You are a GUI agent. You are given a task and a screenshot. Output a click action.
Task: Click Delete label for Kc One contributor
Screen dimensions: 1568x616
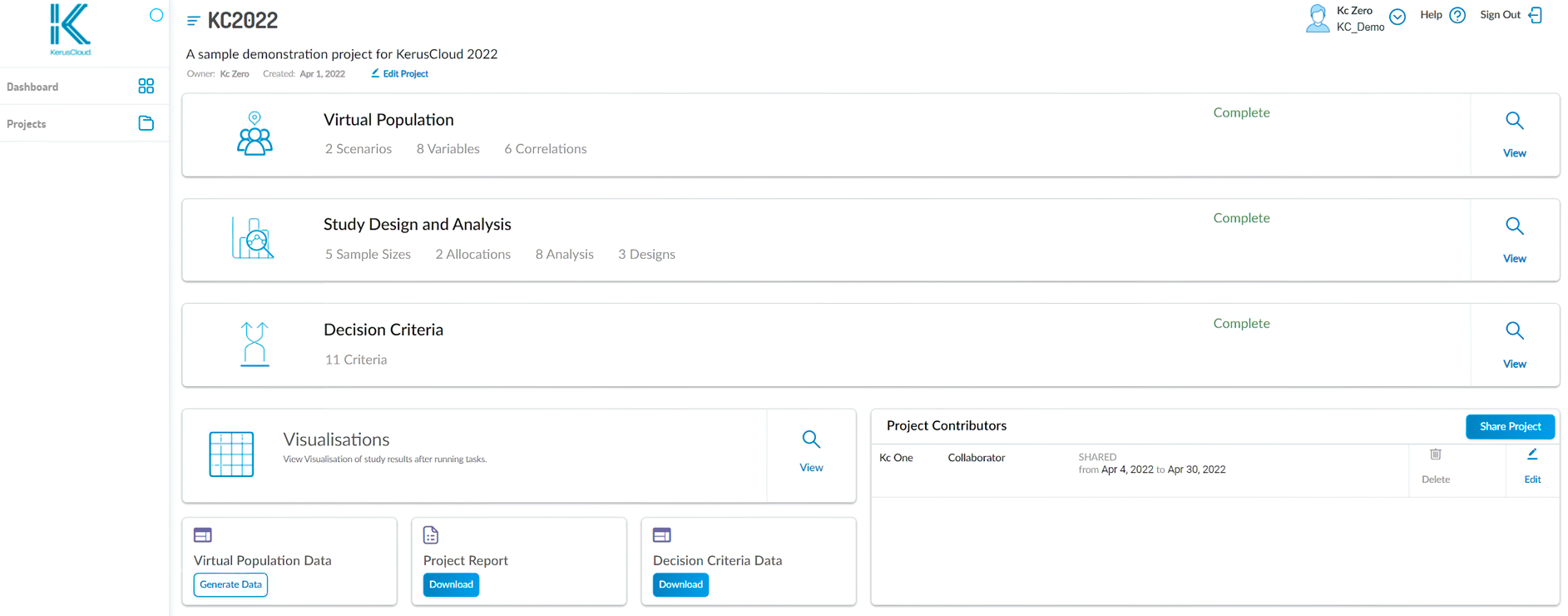(1436, 479)
